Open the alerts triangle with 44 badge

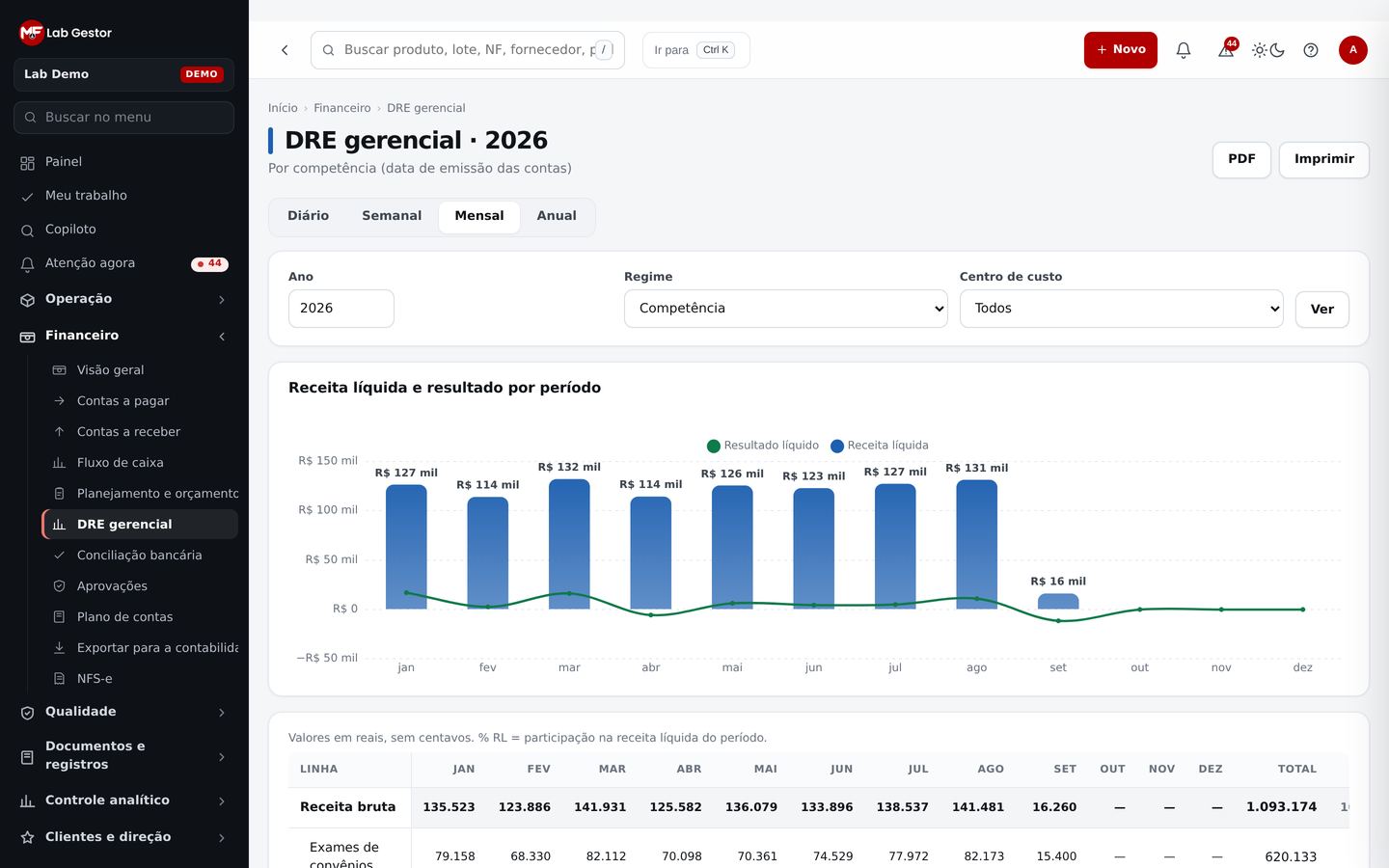1226,50
